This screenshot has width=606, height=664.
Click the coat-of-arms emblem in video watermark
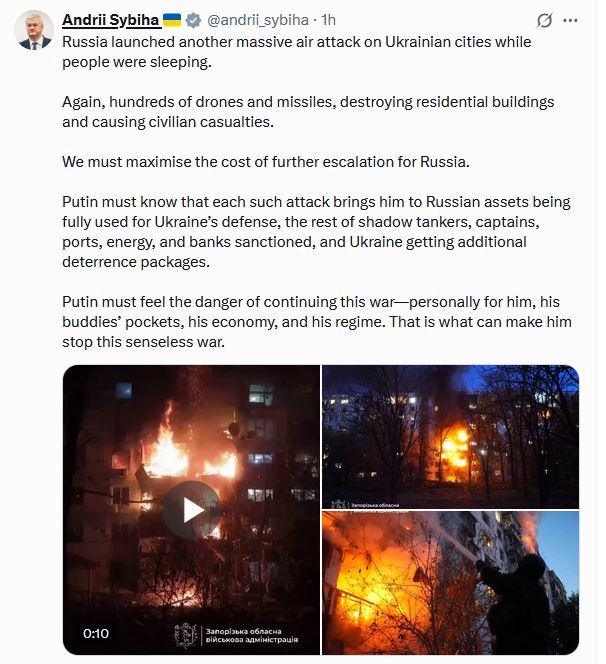(x=185, y=635)
